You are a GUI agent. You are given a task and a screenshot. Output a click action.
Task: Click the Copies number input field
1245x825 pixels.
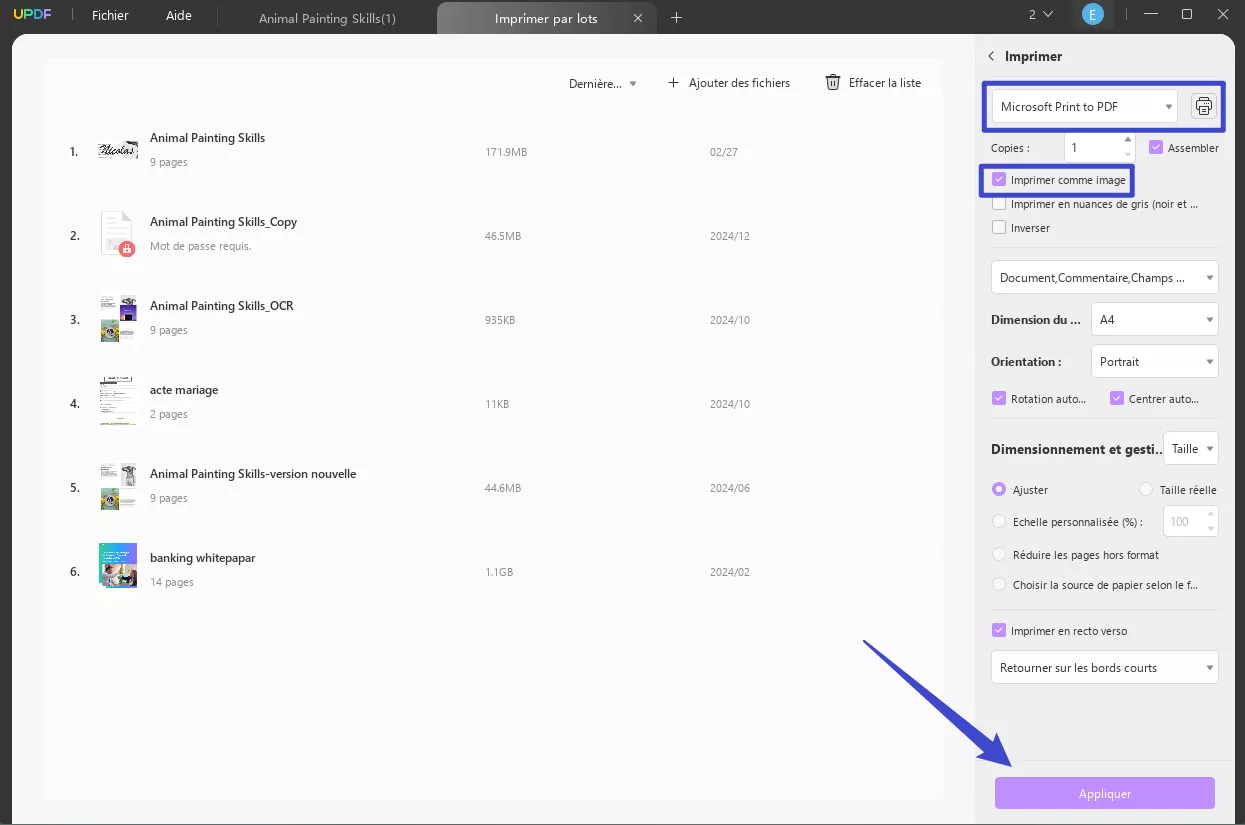tap(1094, 148)
